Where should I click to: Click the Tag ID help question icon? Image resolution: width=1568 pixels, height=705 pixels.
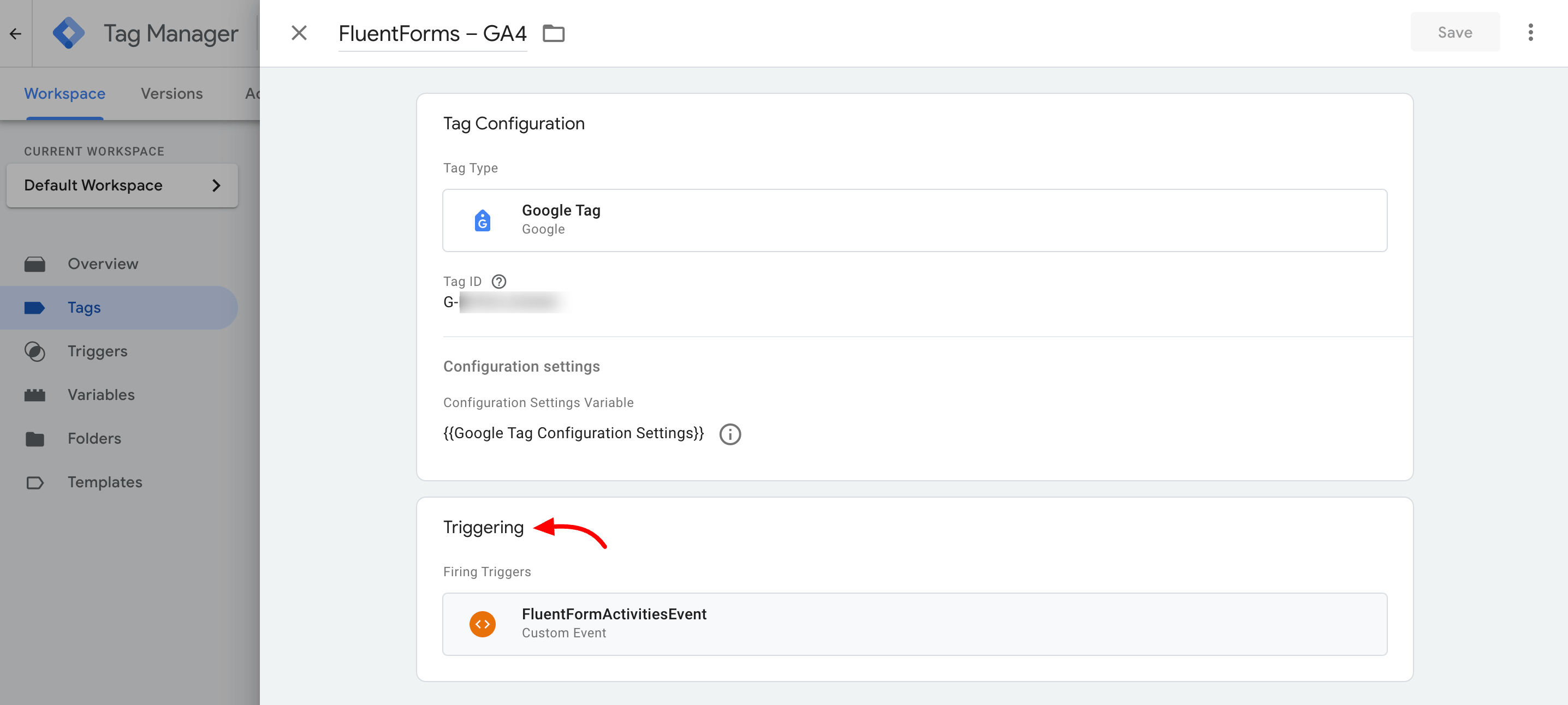coord(498,282)
